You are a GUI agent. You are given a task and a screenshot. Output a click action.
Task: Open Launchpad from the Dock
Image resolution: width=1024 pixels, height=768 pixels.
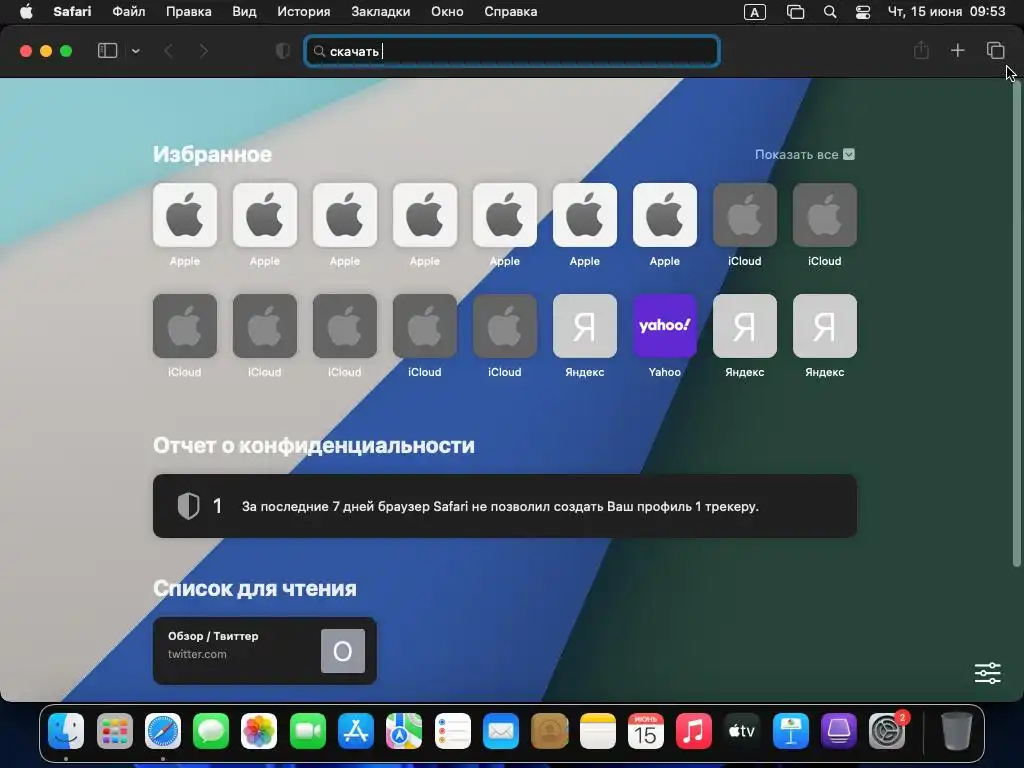coord(115,731)
